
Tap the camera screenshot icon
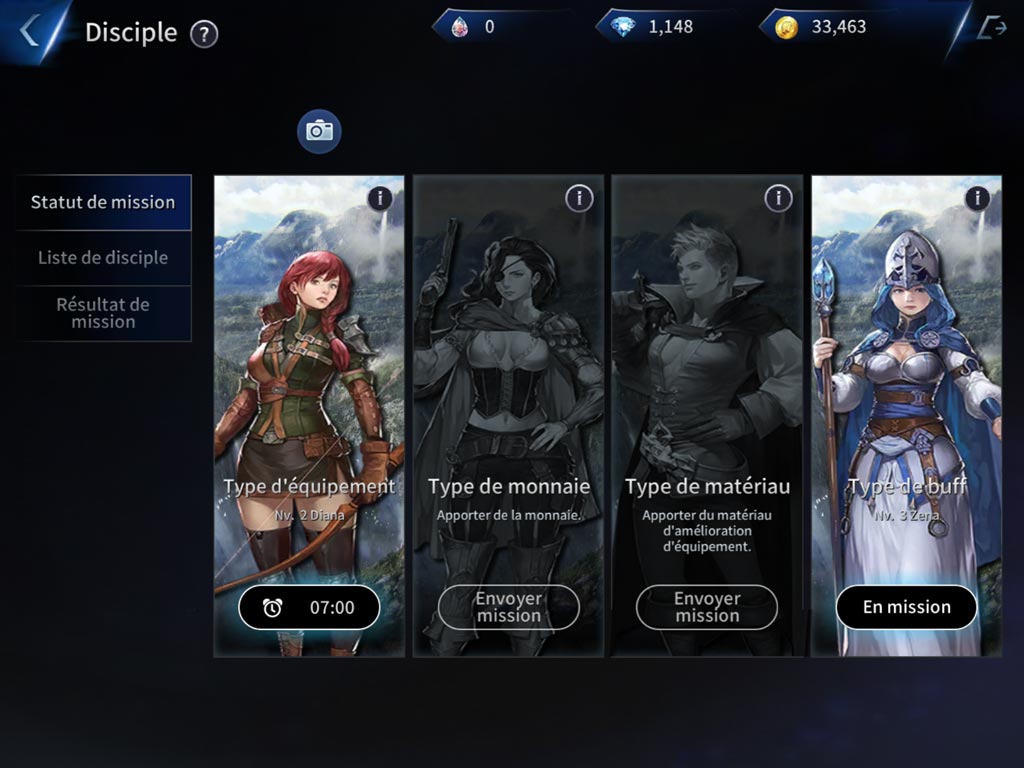tap(319, 131)
